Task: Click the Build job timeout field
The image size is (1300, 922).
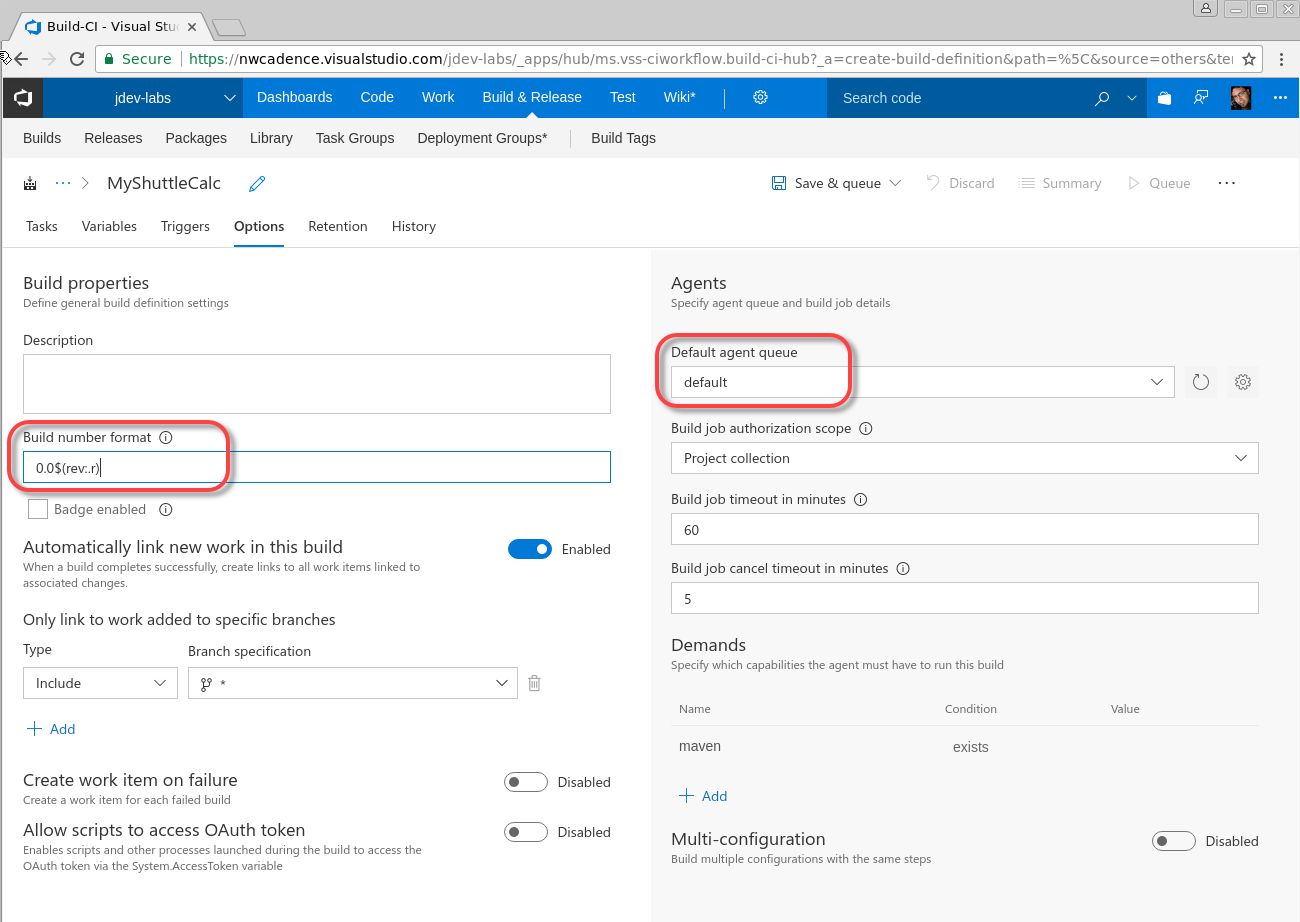Action: (964, 529)
